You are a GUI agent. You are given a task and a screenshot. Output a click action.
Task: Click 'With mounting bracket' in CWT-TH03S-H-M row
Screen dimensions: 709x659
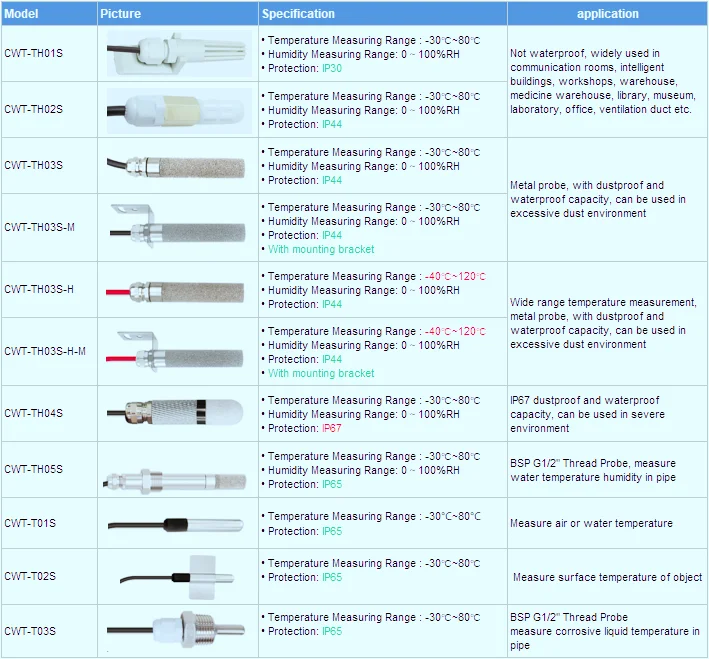click(321, 373)
